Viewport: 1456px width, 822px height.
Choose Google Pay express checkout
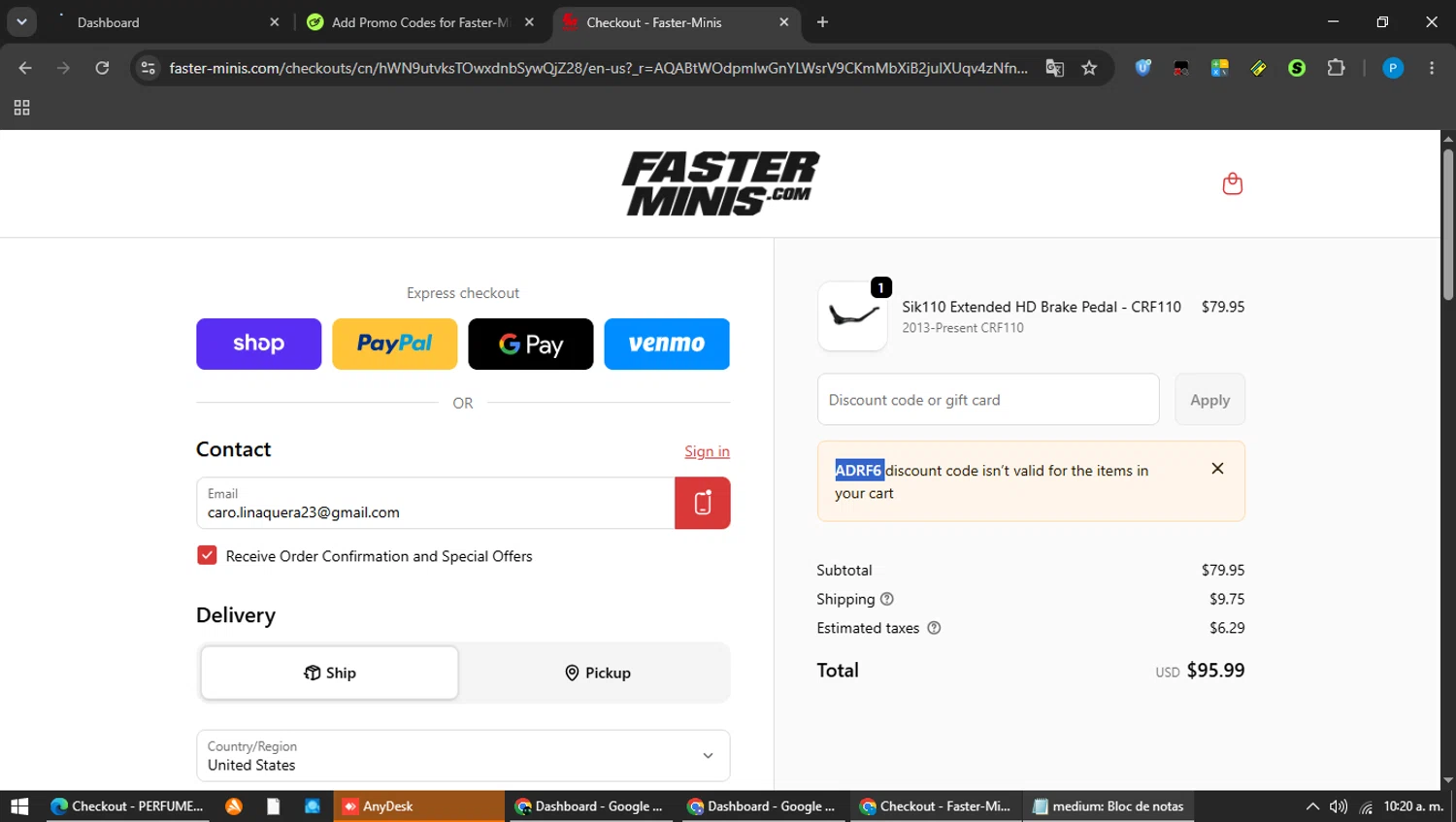tap(530, 344)
